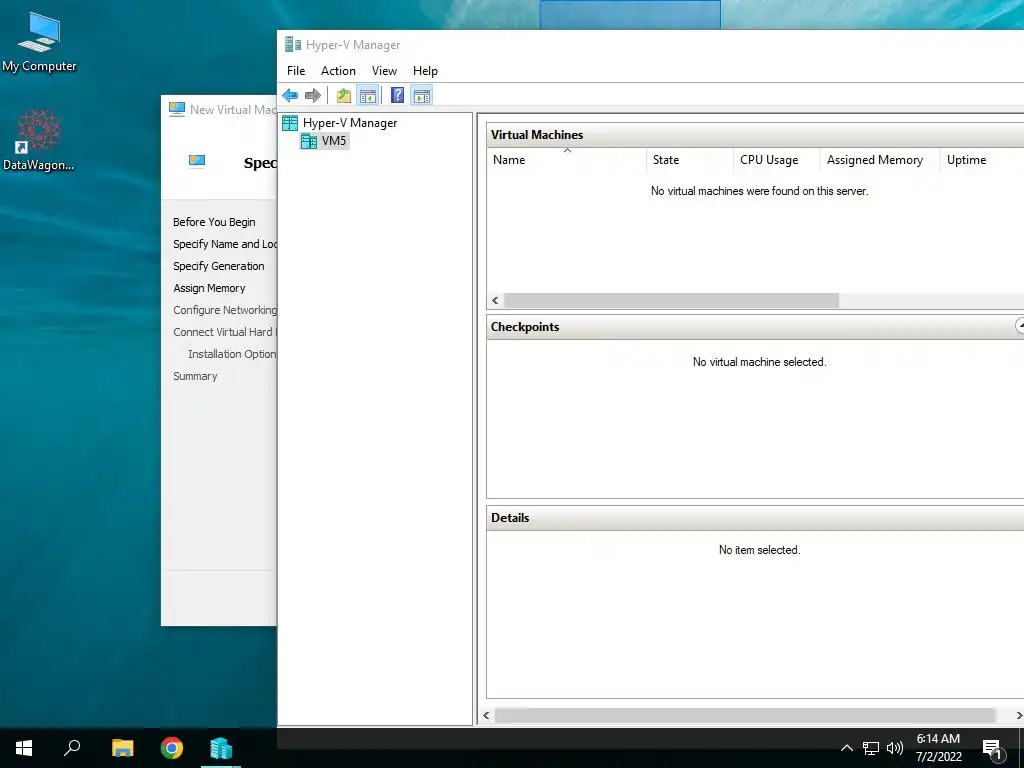Image resolution: width=1024 pixels, height=768 pixels.
Task: Click Virtual Machines list scrollbar left arrow
Action: pyautogui.click(x=495, y=300)
